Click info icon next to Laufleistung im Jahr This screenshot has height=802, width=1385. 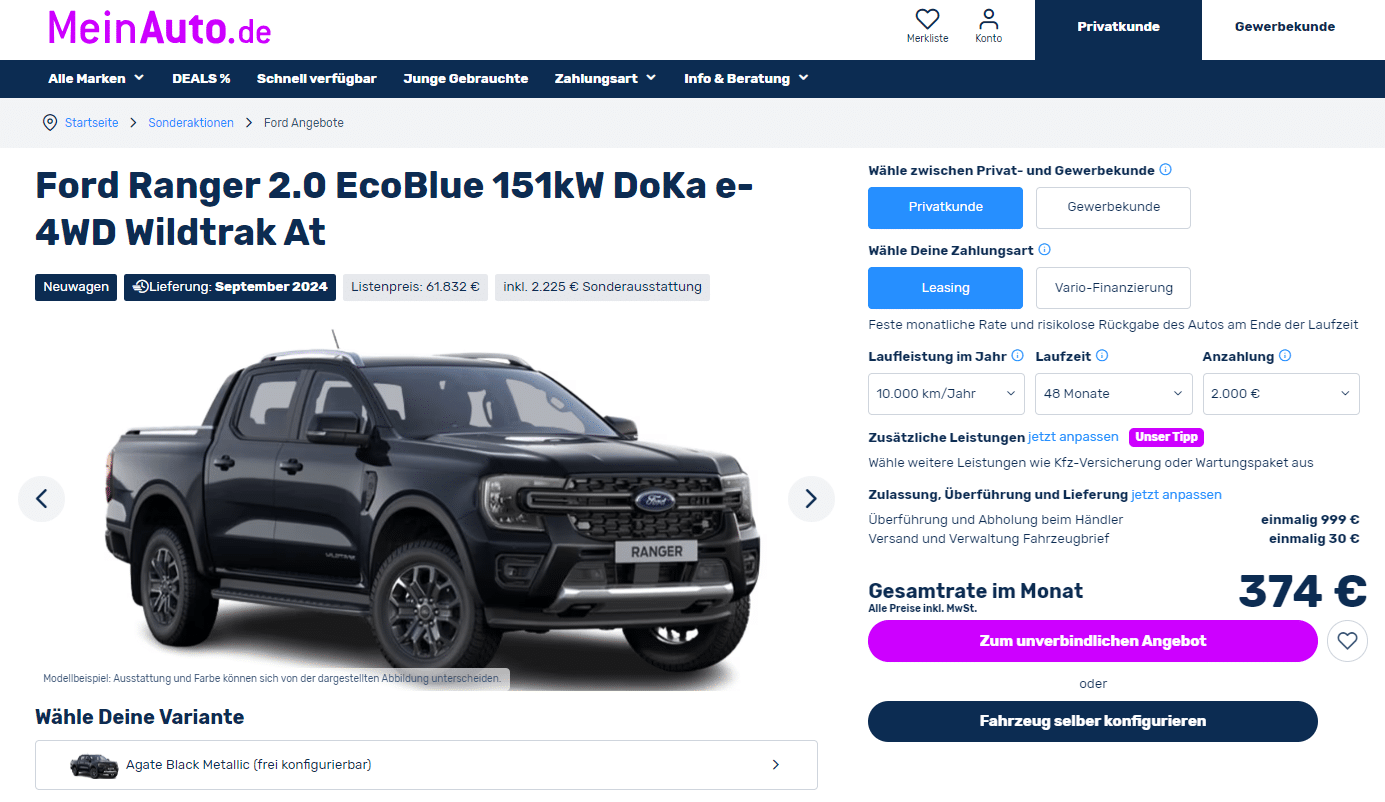1017,356
